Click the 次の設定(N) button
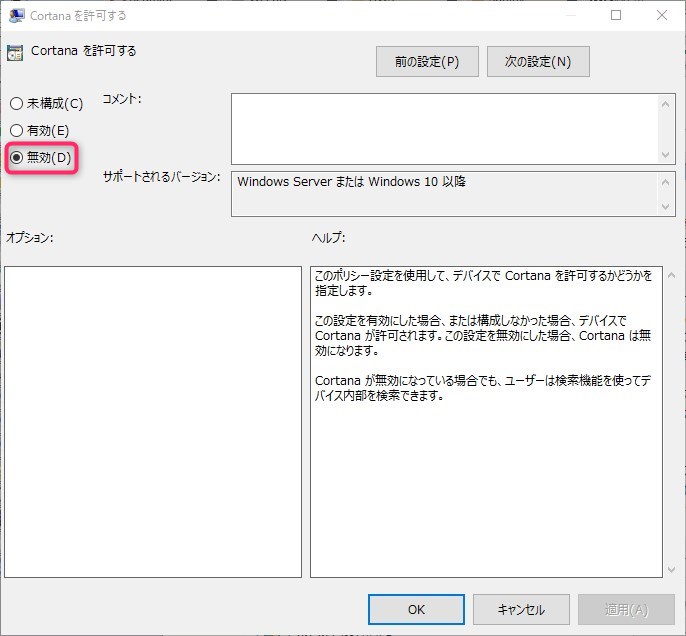686x636 pixels. coord(538,62)
